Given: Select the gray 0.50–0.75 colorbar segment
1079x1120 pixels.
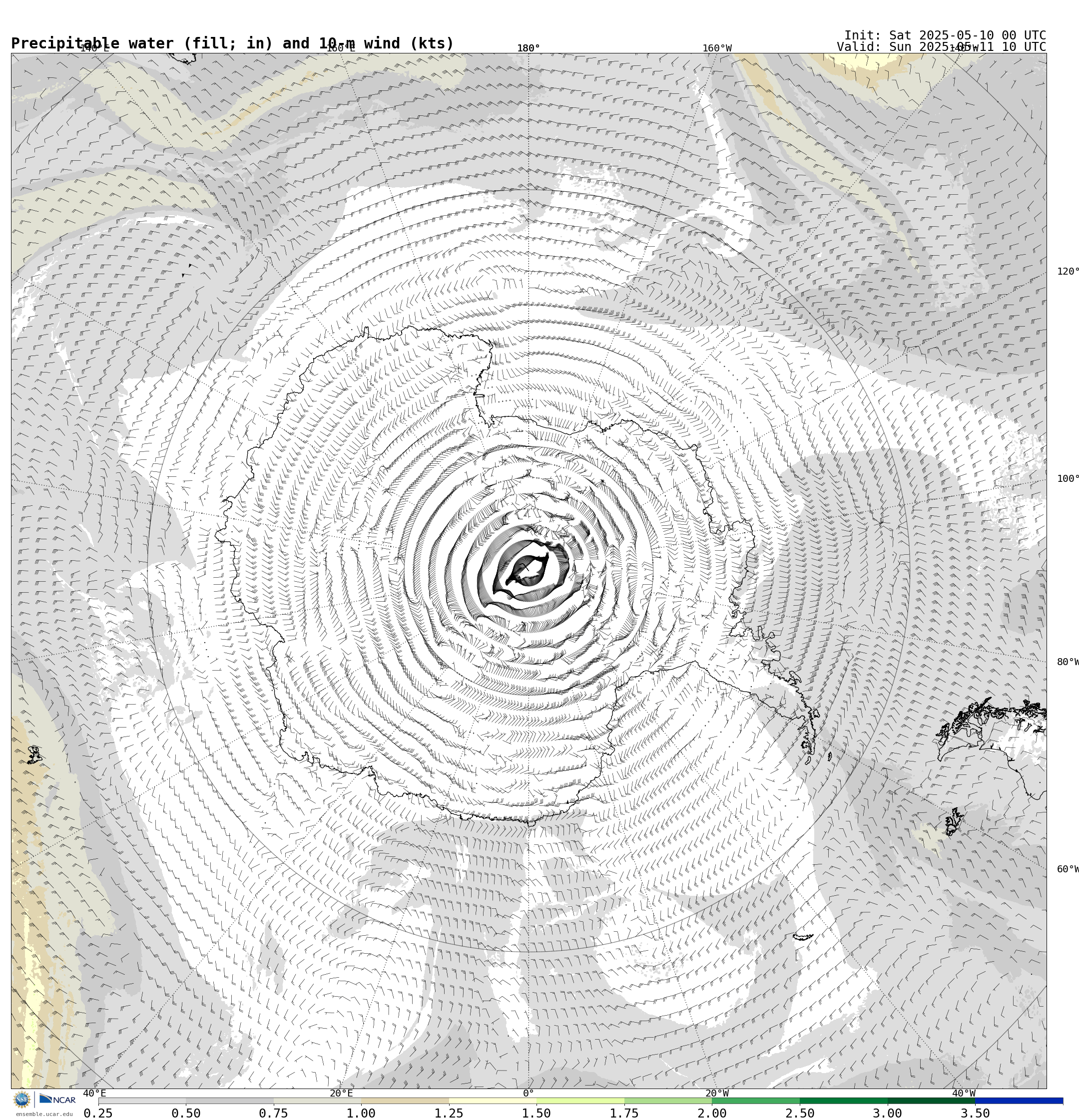Looking at the screenshot, I should pos(230,1101).
